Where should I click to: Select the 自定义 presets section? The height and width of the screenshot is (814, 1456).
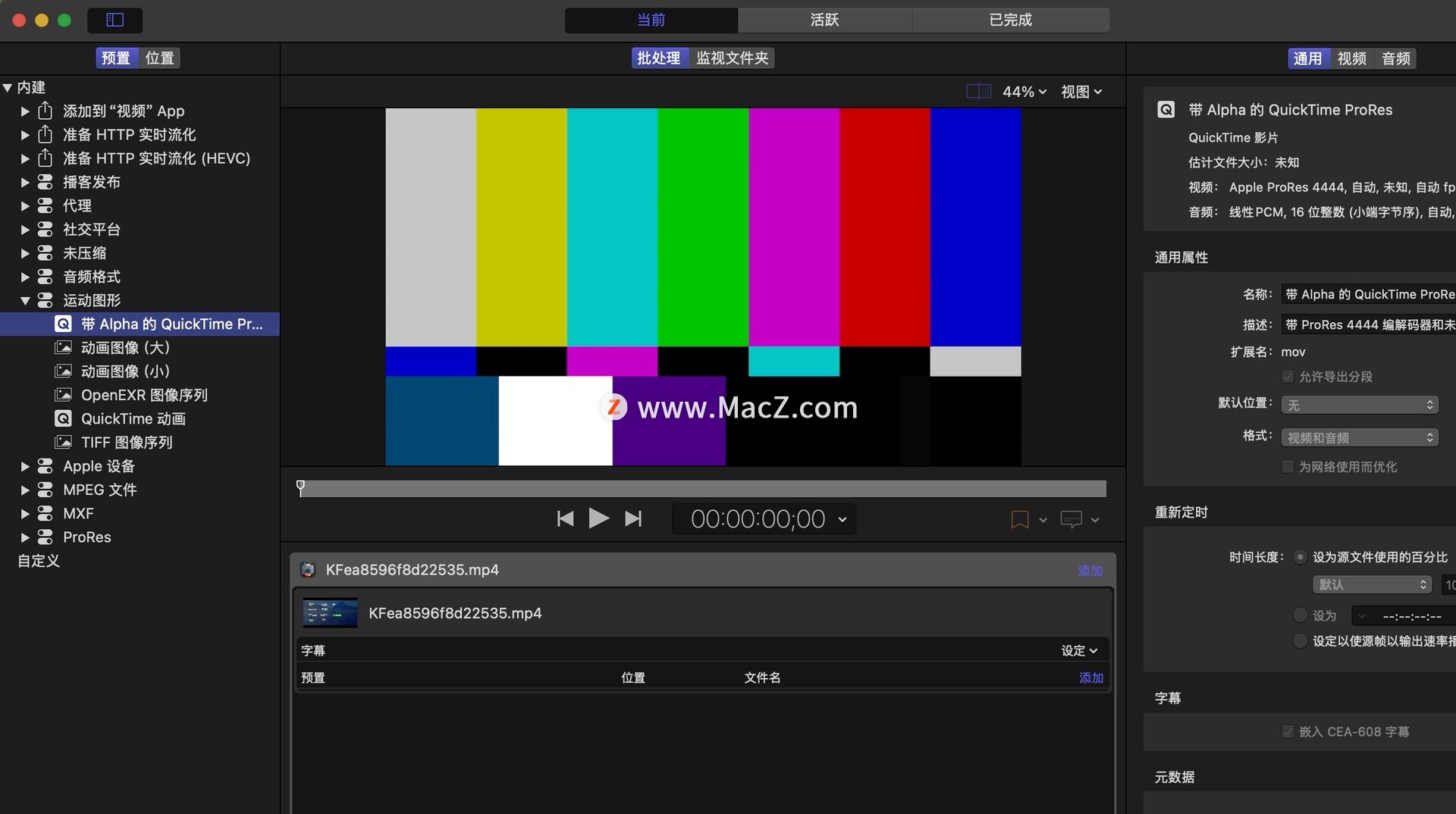[39, 561]
